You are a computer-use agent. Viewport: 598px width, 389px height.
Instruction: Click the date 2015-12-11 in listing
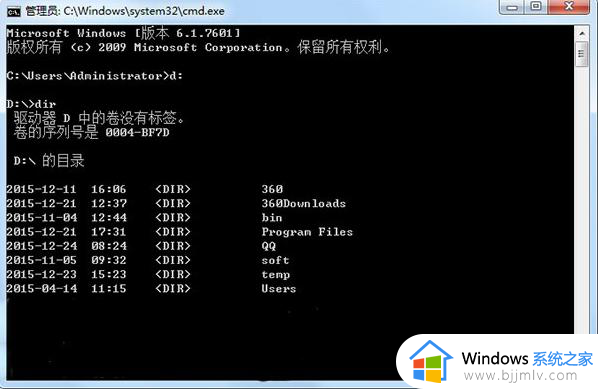point(41,189)
